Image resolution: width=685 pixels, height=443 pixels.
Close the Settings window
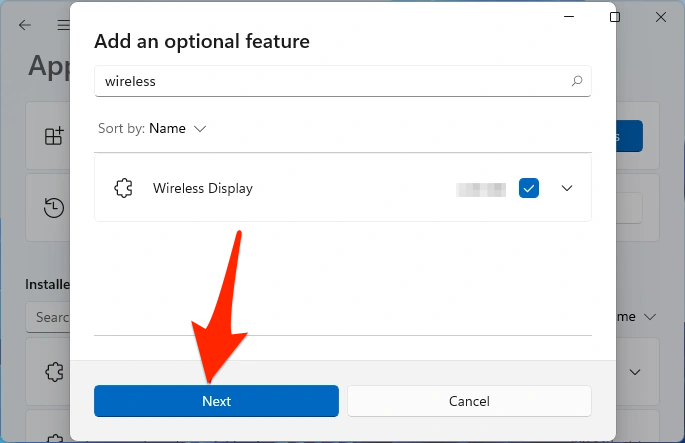pos(661,17)
